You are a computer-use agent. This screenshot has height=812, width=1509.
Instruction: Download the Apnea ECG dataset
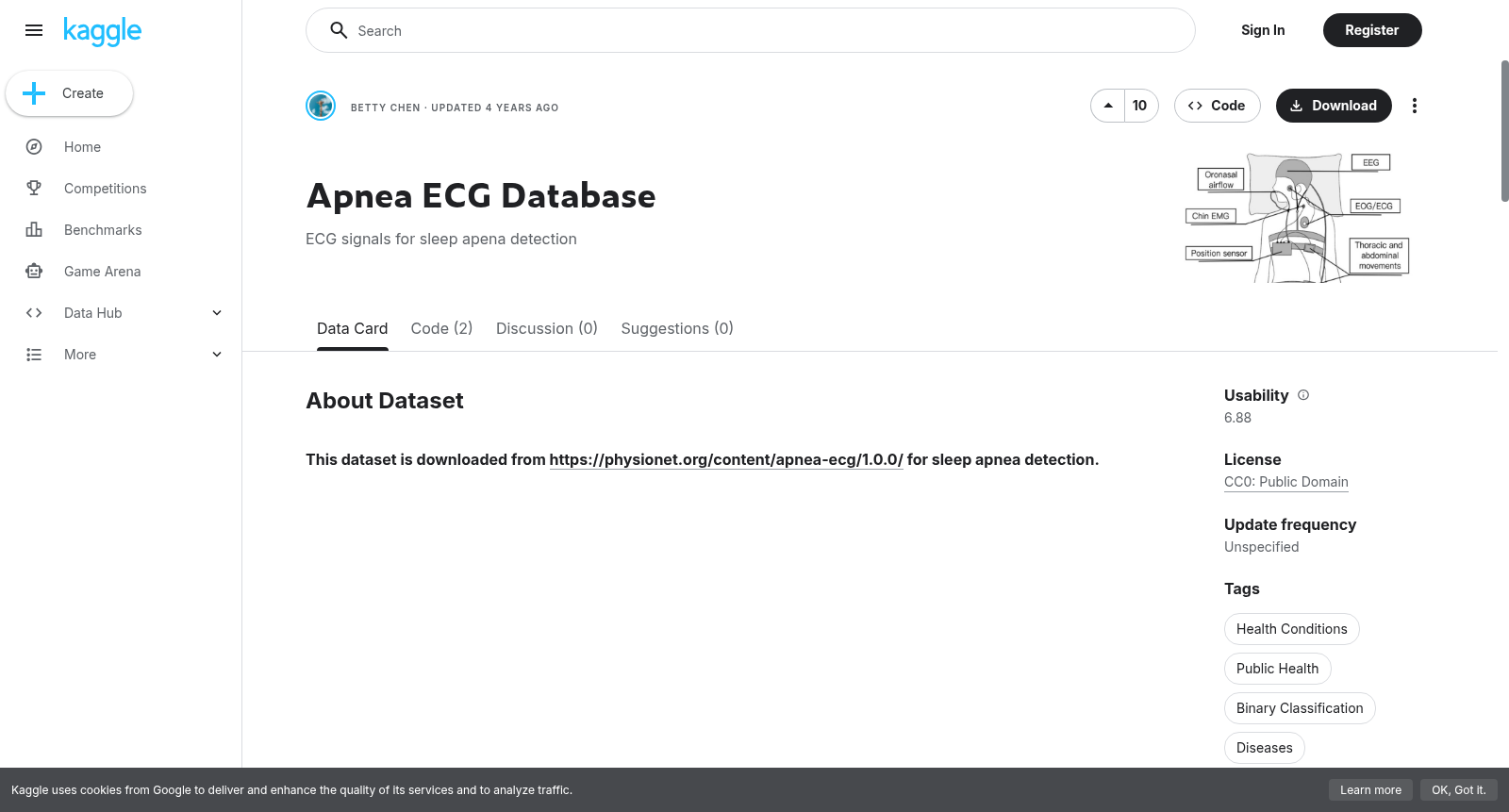coord(1334,106)
